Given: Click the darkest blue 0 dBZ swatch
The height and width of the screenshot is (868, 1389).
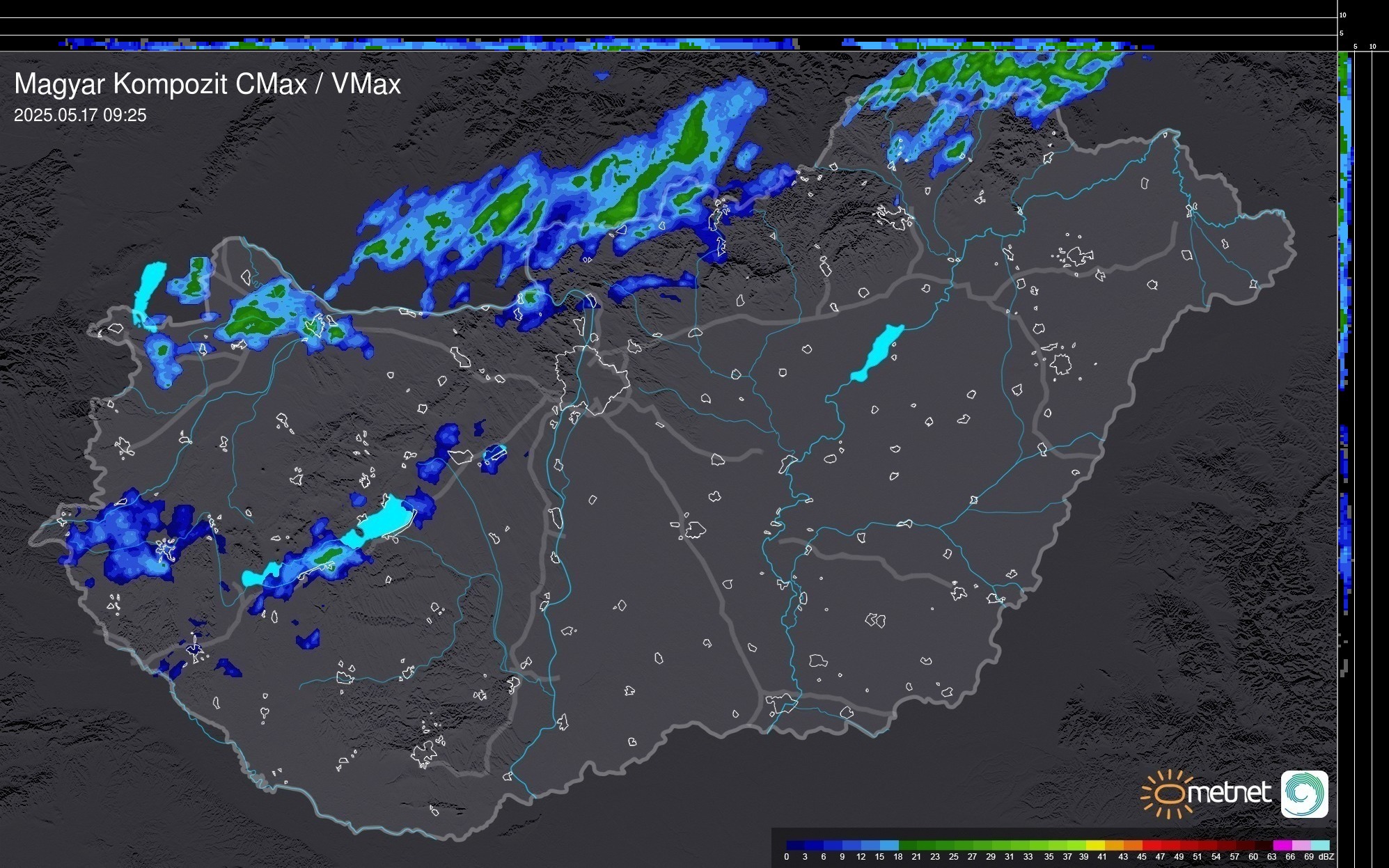Looking at the screenshot, I should click(x=795, y=845).
